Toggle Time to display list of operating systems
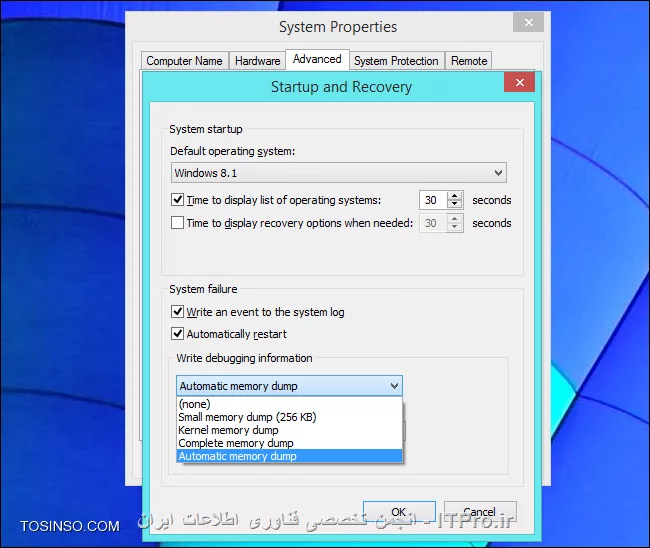 pyautogui.click(x=177, y=200)
